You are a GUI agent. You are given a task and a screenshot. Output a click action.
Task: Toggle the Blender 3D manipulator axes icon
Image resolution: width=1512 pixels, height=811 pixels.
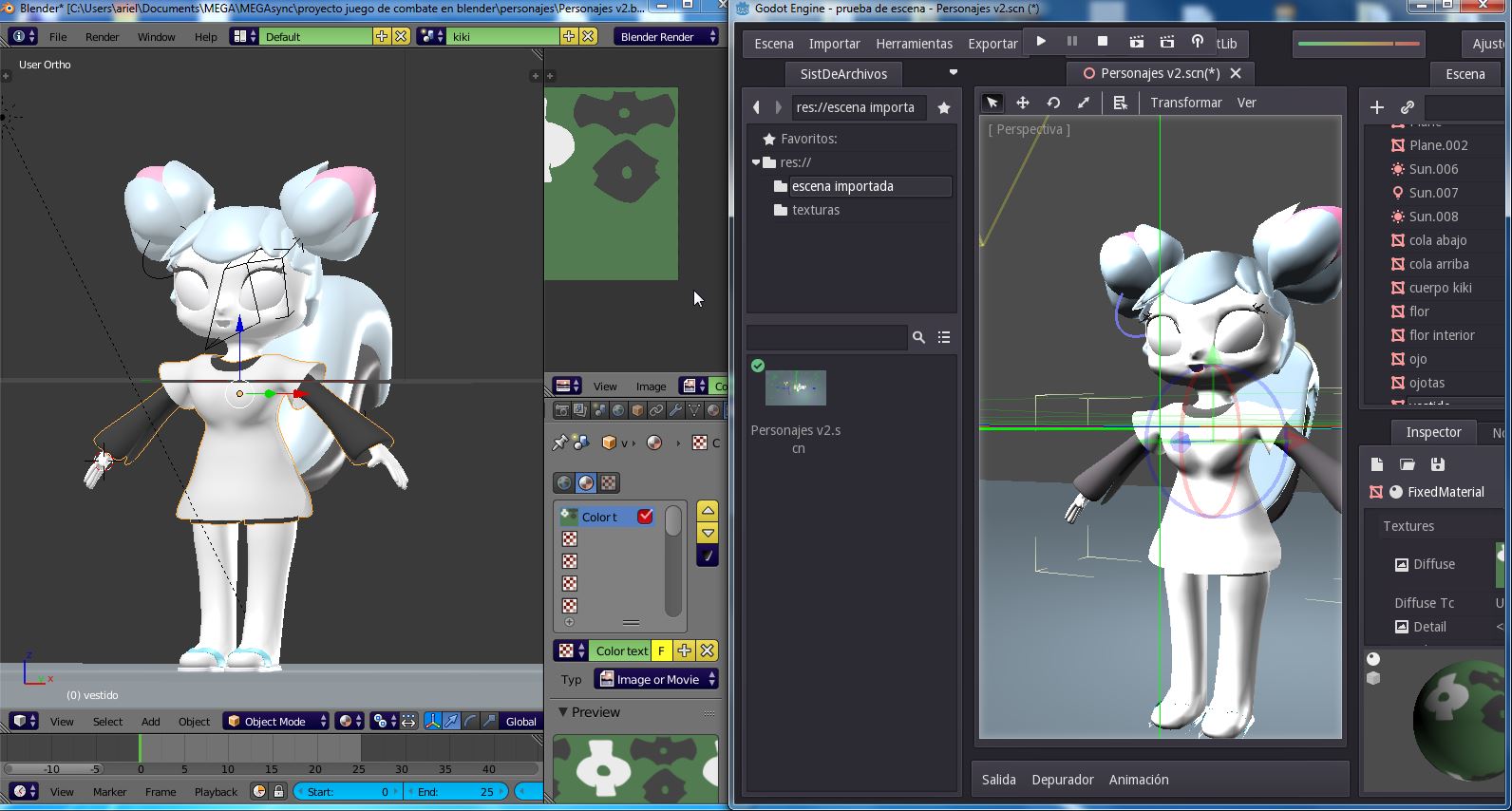(432, 722)
